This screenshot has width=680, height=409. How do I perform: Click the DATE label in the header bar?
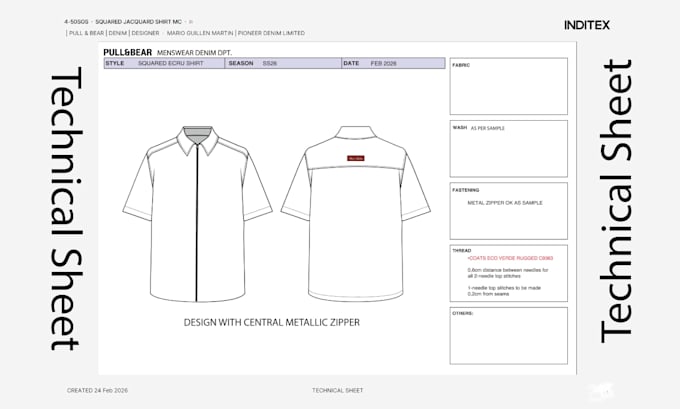coord(351,63)
